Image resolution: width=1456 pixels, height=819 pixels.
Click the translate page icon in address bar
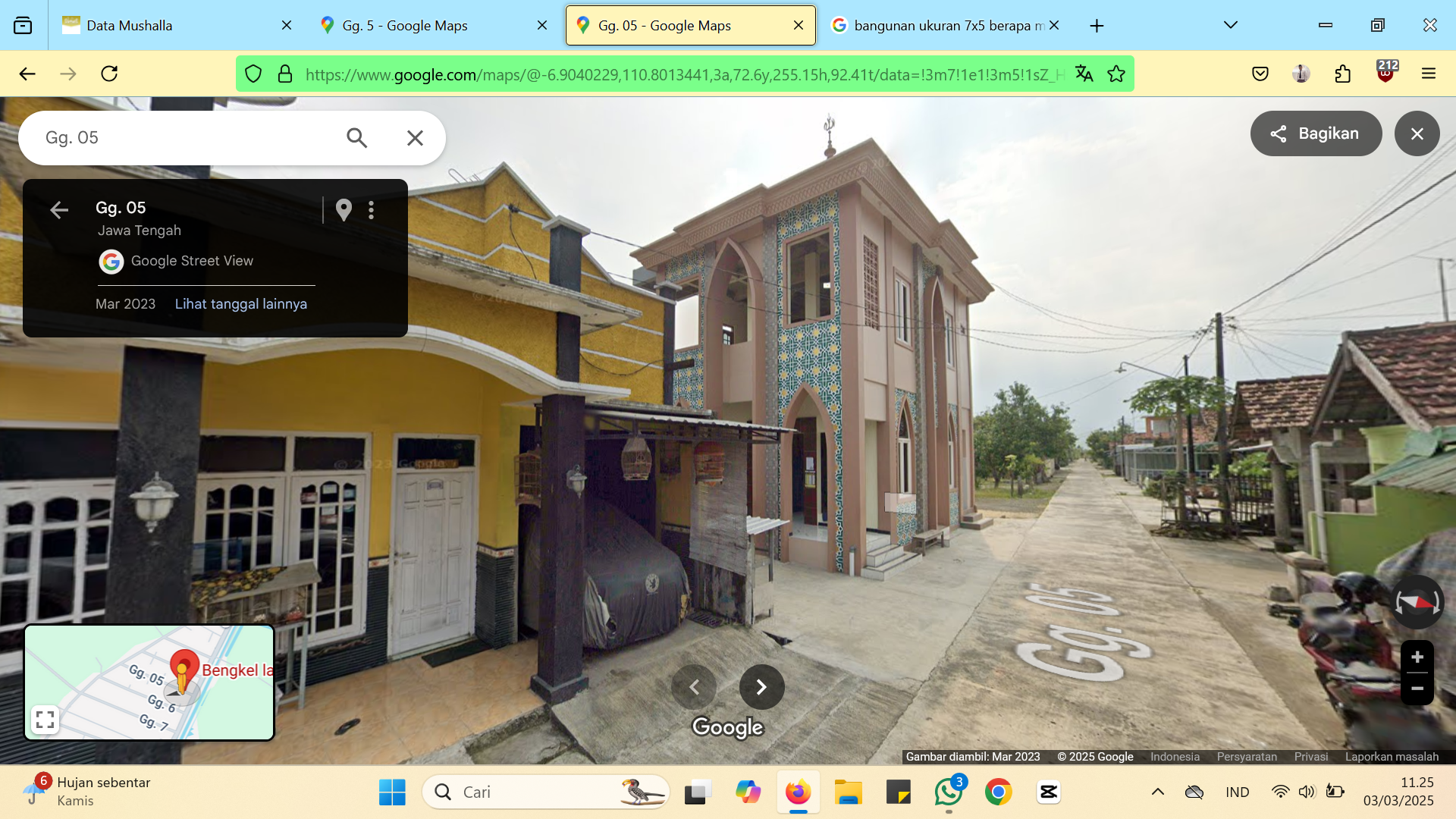tap(1084, 74)
